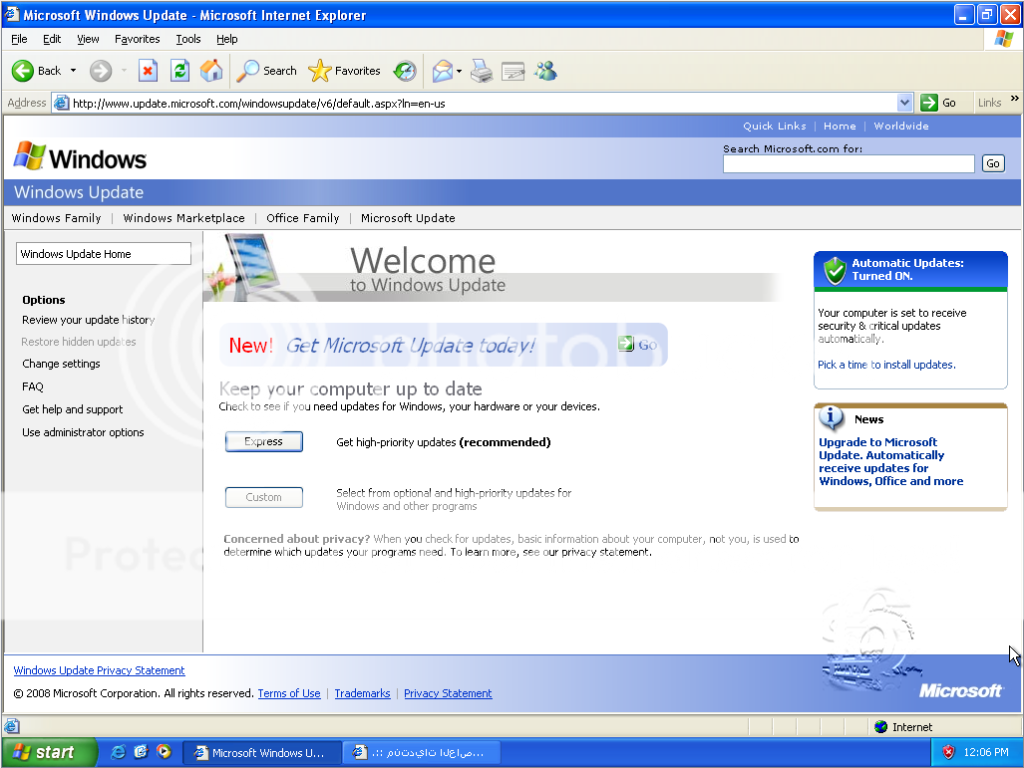Click the green arrow Go in Microsoft Update banner
The height and width of the screenshot is (768, 1024).
[626, 344]
